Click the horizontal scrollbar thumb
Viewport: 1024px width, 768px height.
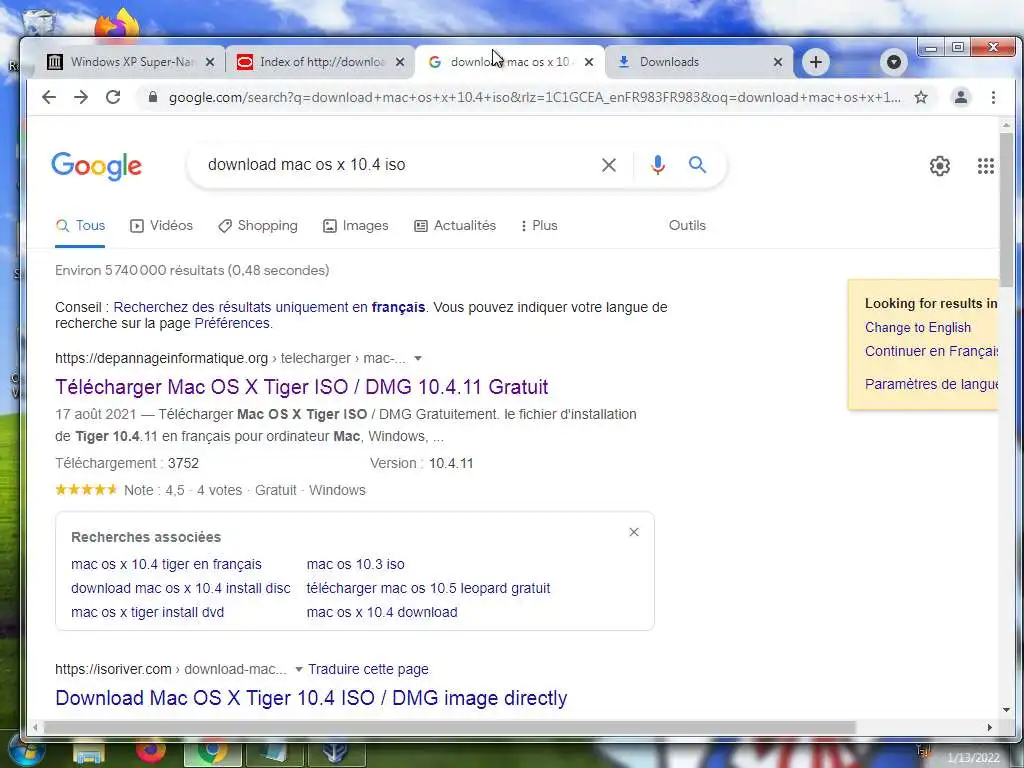tap(449, 727)
